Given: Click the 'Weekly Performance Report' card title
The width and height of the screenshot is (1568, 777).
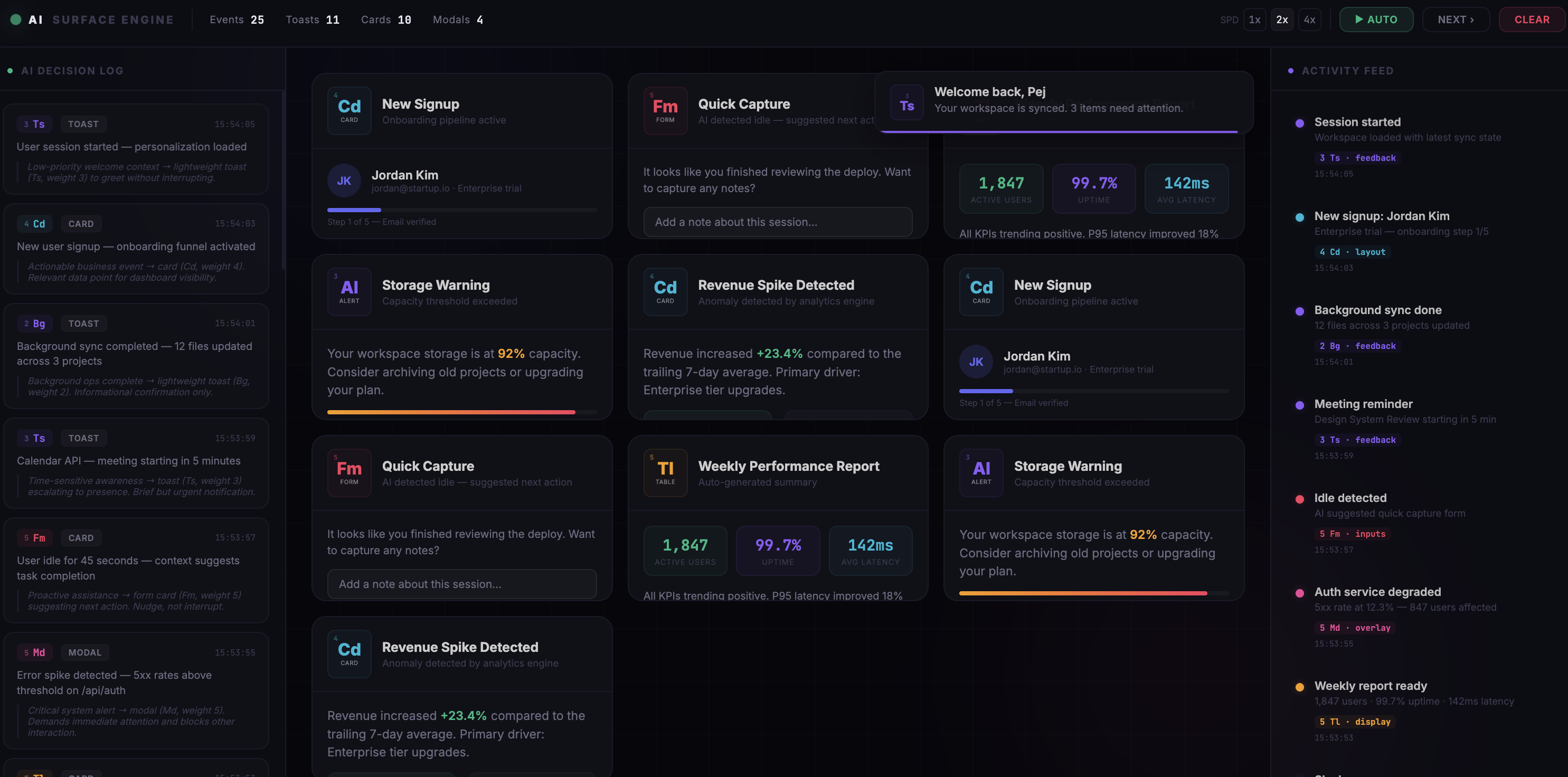Looking at the screenshot, I should (788, 466).
